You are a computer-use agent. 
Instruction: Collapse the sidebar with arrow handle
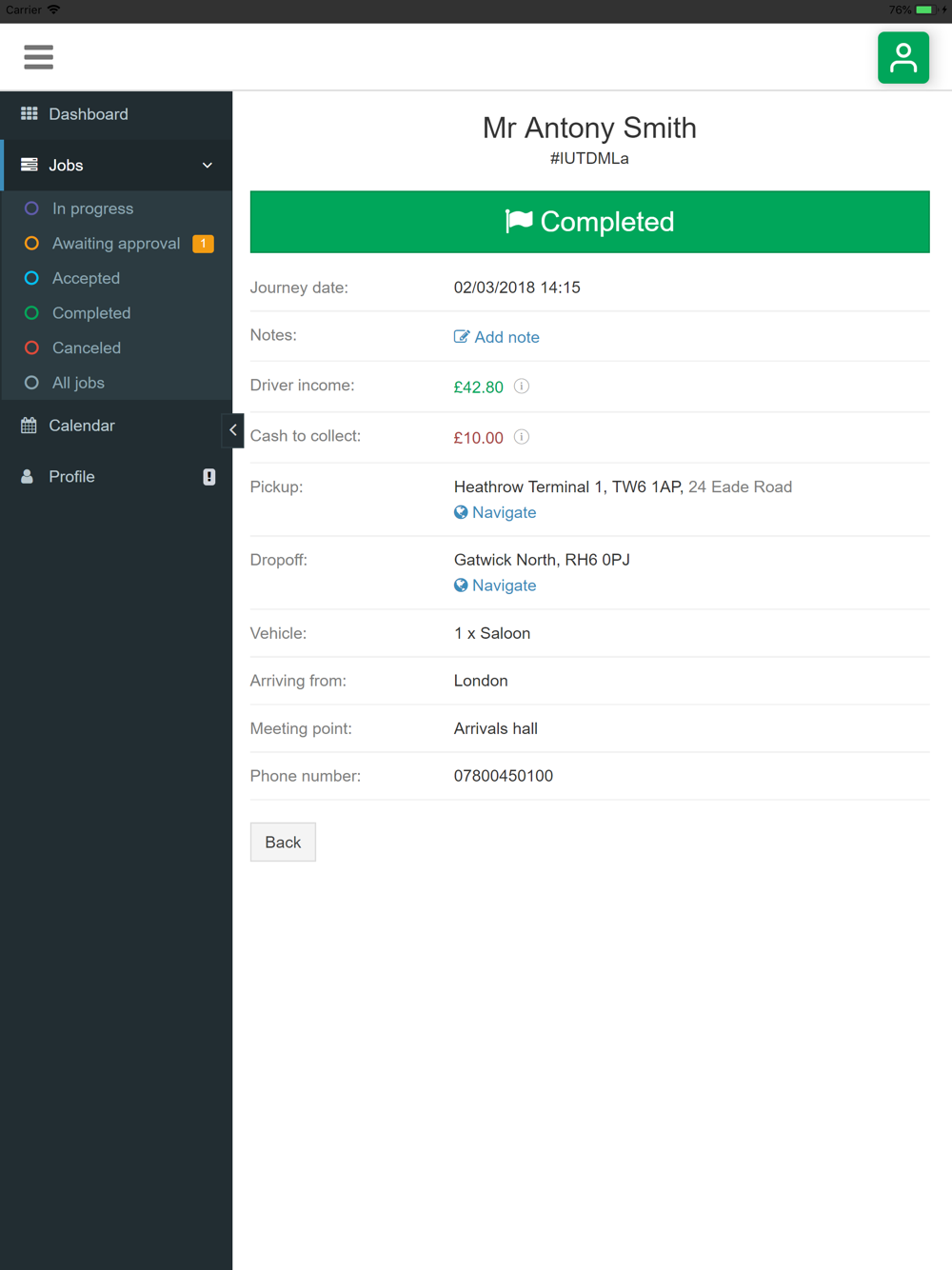point(232,430)
